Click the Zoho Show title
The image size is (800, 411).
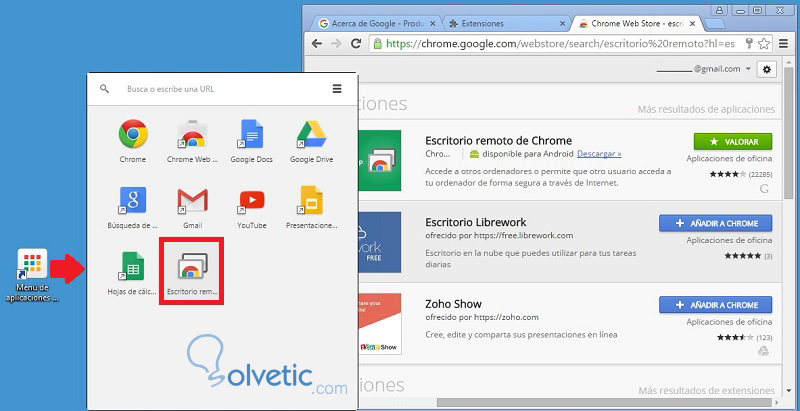pos(454,304)
